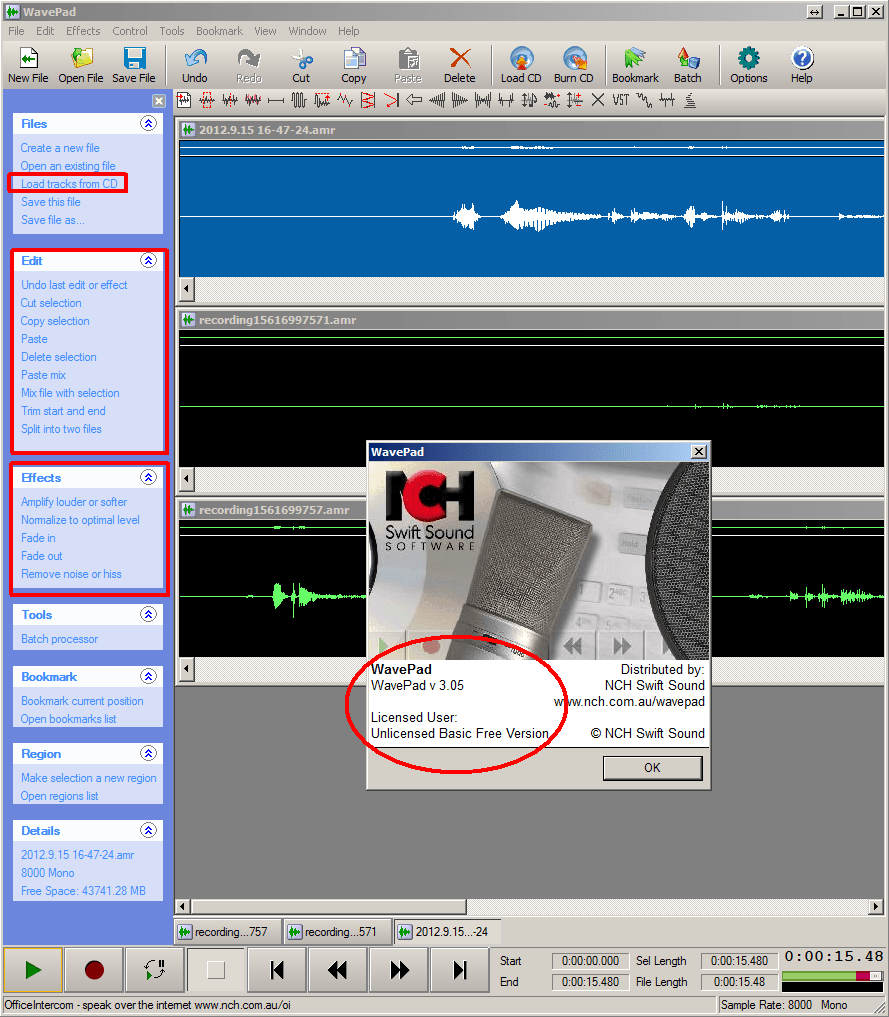Click the Cut scissors toolbar icon
The height and width of the screenshot is (1017, 889).
301,66
